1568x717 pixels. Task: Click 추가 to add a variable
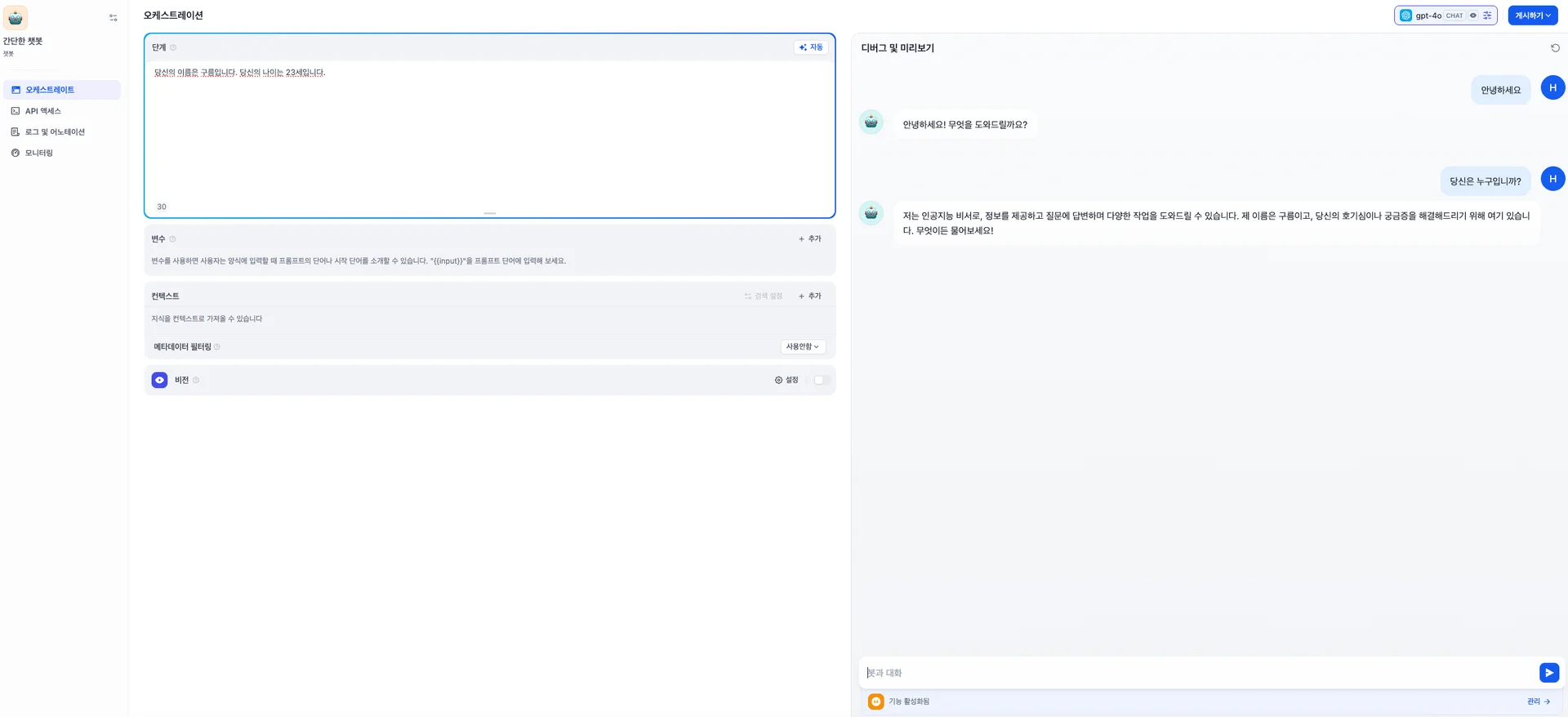tap(809, 239)
